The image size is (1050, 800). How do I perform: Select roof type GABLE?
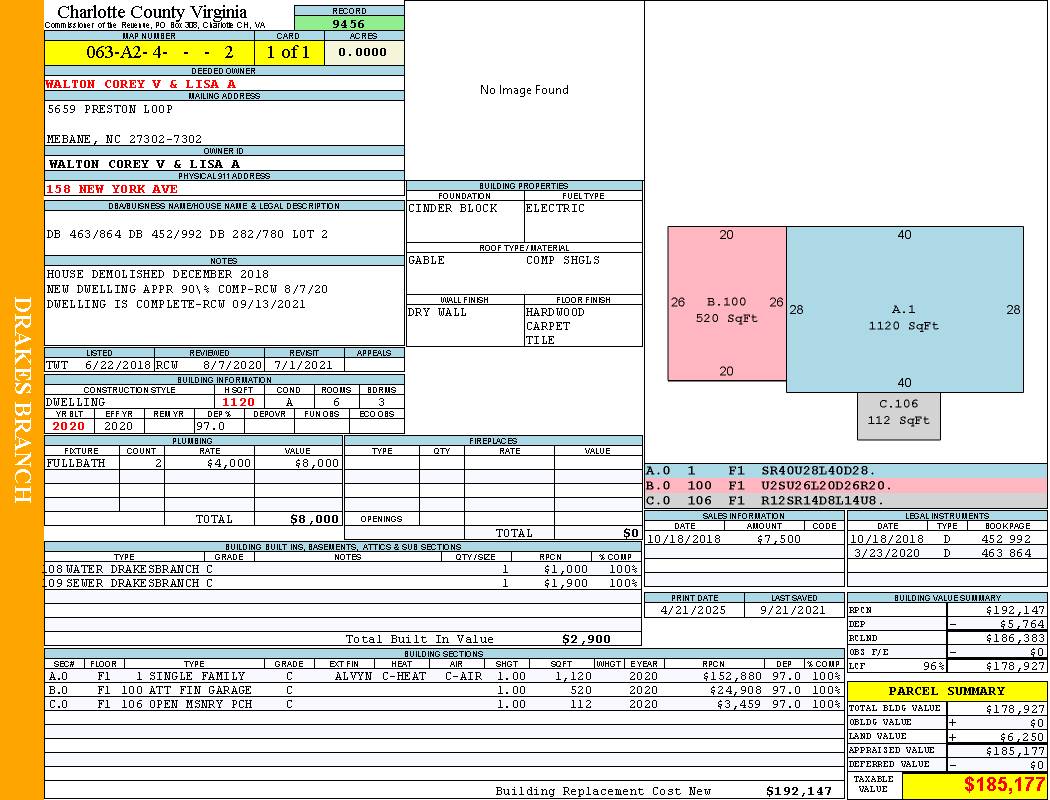(x=427, y=260)
